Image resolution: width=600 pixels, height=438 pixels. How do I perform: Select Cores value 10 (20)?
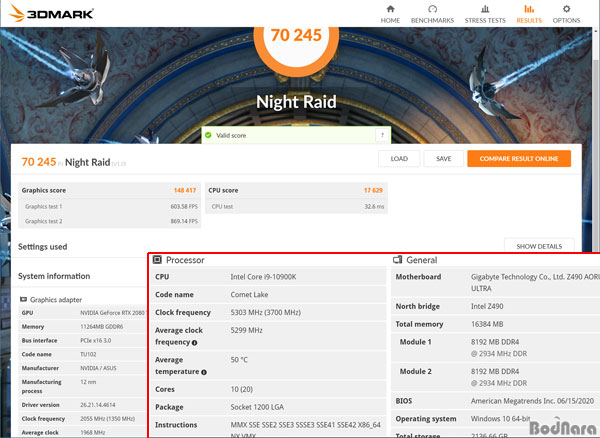tap(241, 389)
